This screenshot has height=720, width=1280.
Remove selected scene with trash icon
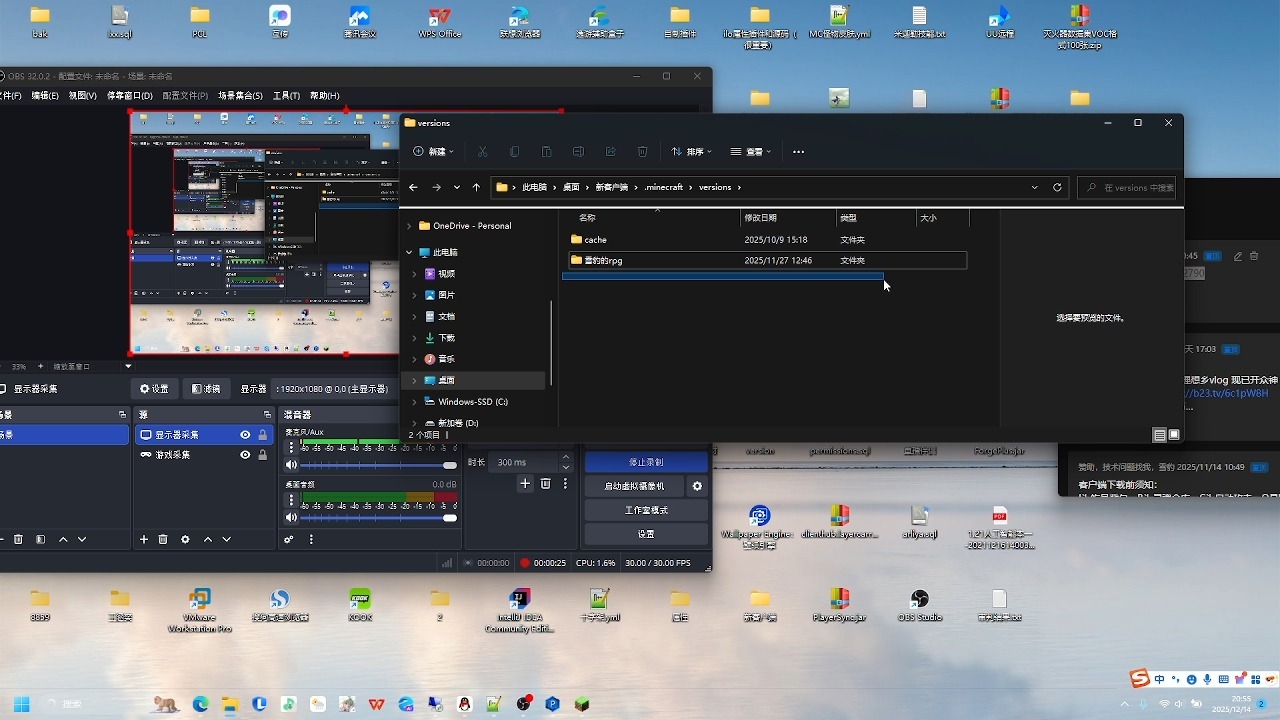tap(18, 539)
